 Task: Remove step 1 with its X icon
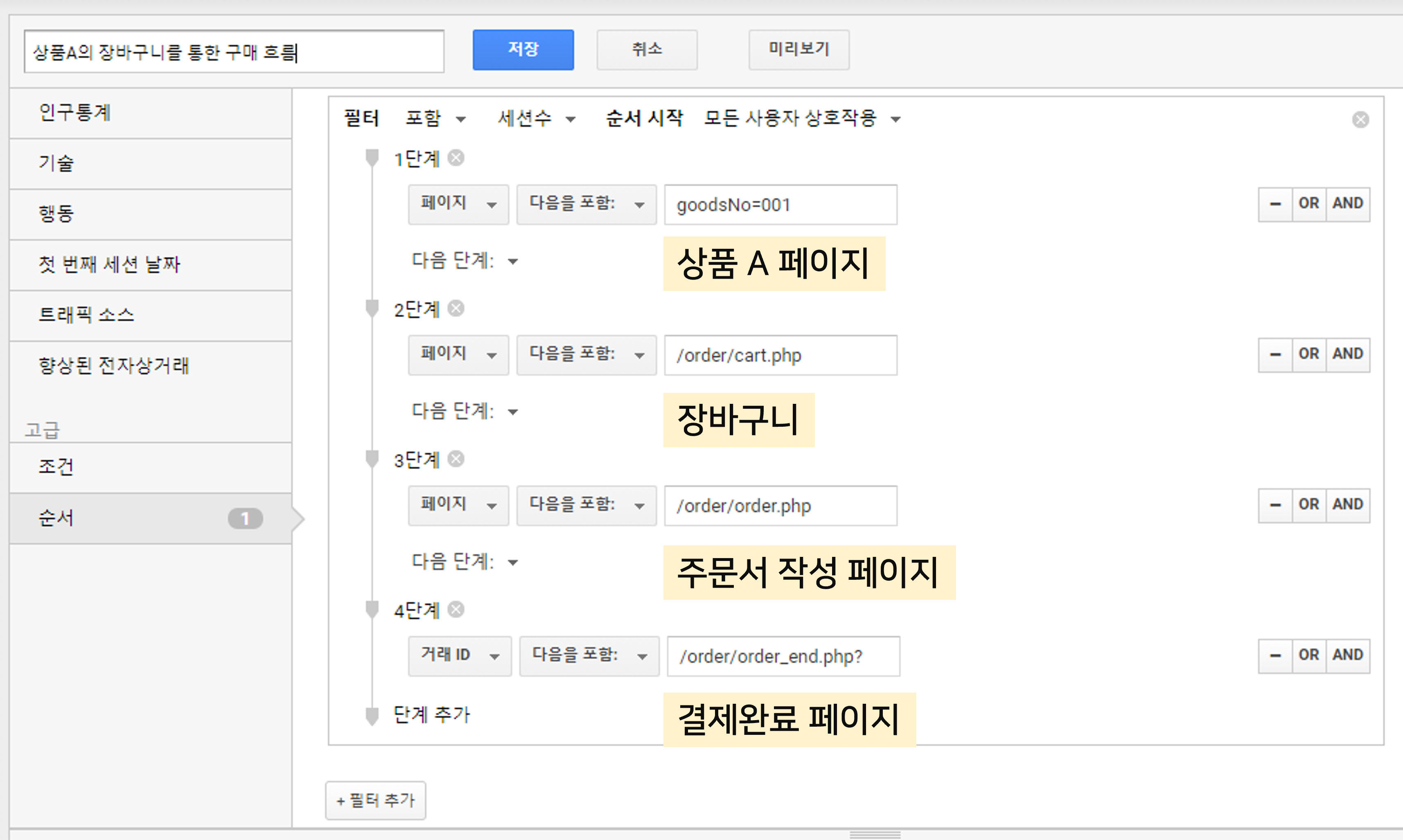456,158
